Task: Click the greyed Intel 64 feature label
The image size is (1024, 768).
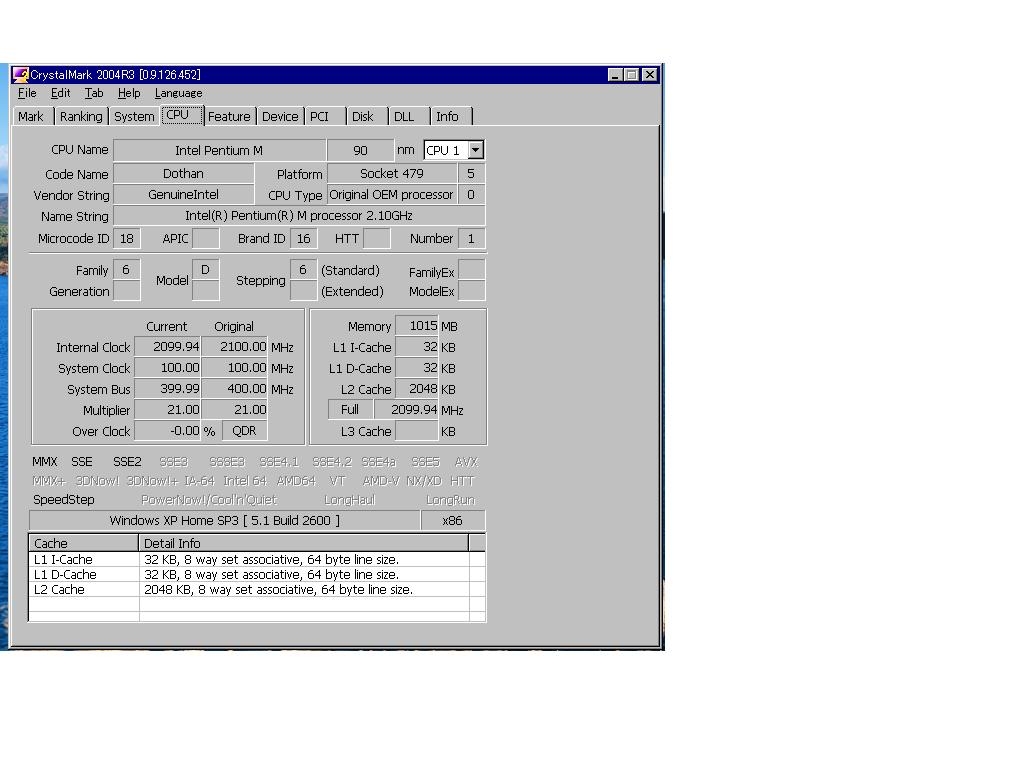Action: (245, 481)
